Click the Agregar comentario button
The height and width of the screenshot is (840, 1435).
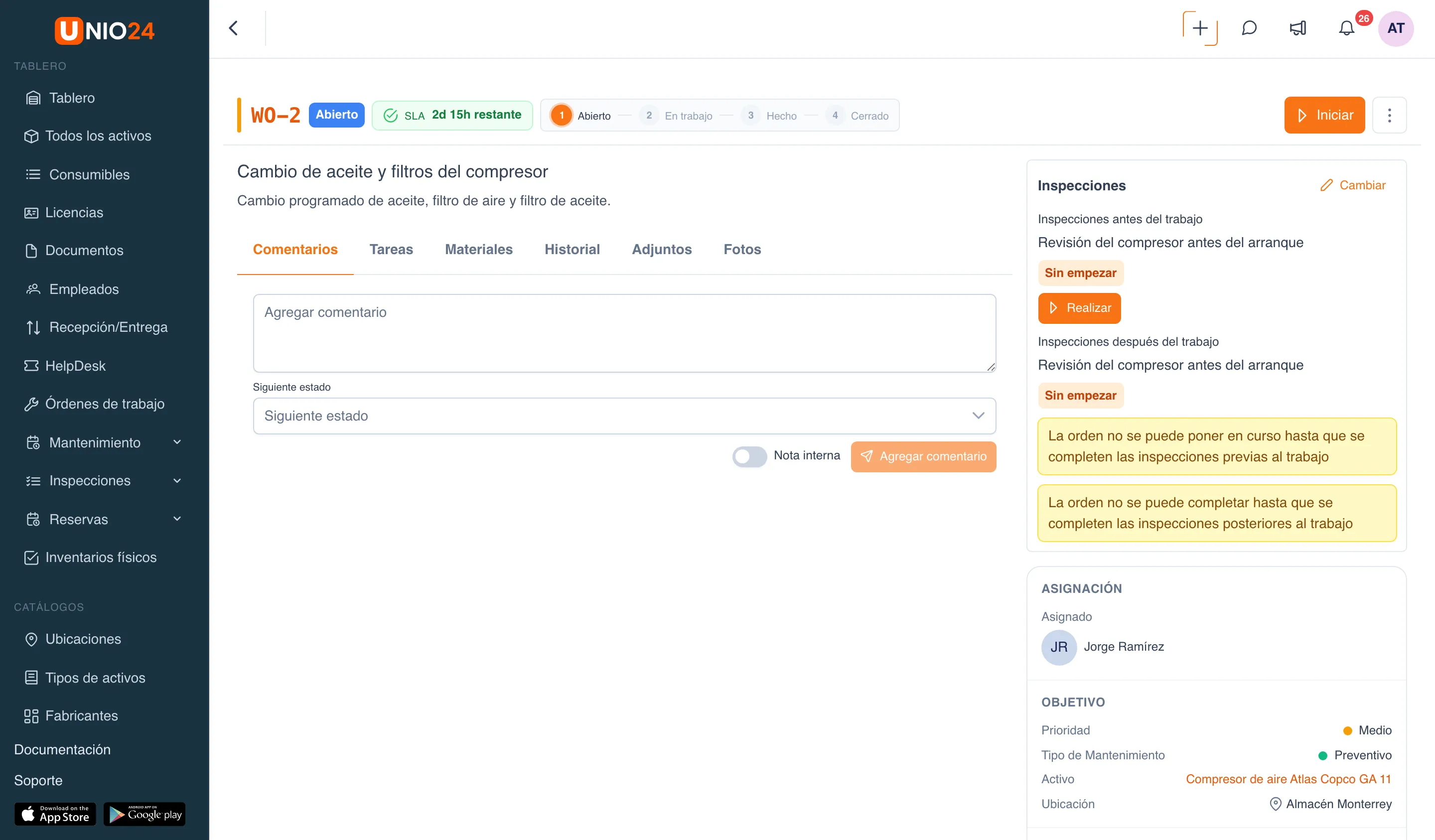(923, 456)
